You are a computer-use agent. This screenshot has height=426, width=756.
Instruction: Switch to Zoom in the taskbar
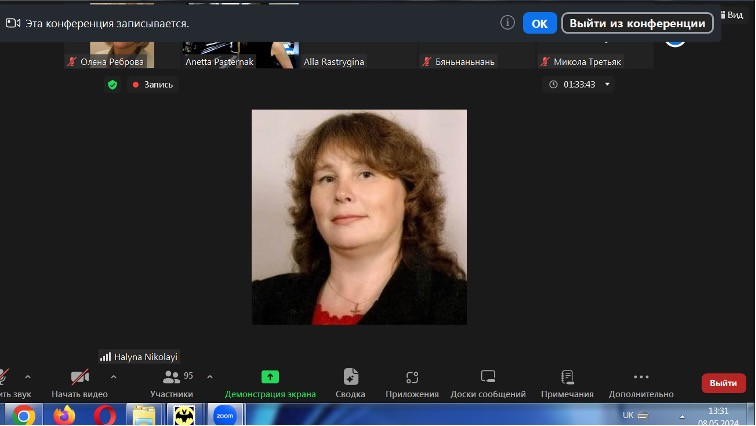pyautogui.click(x=225, y=415)
